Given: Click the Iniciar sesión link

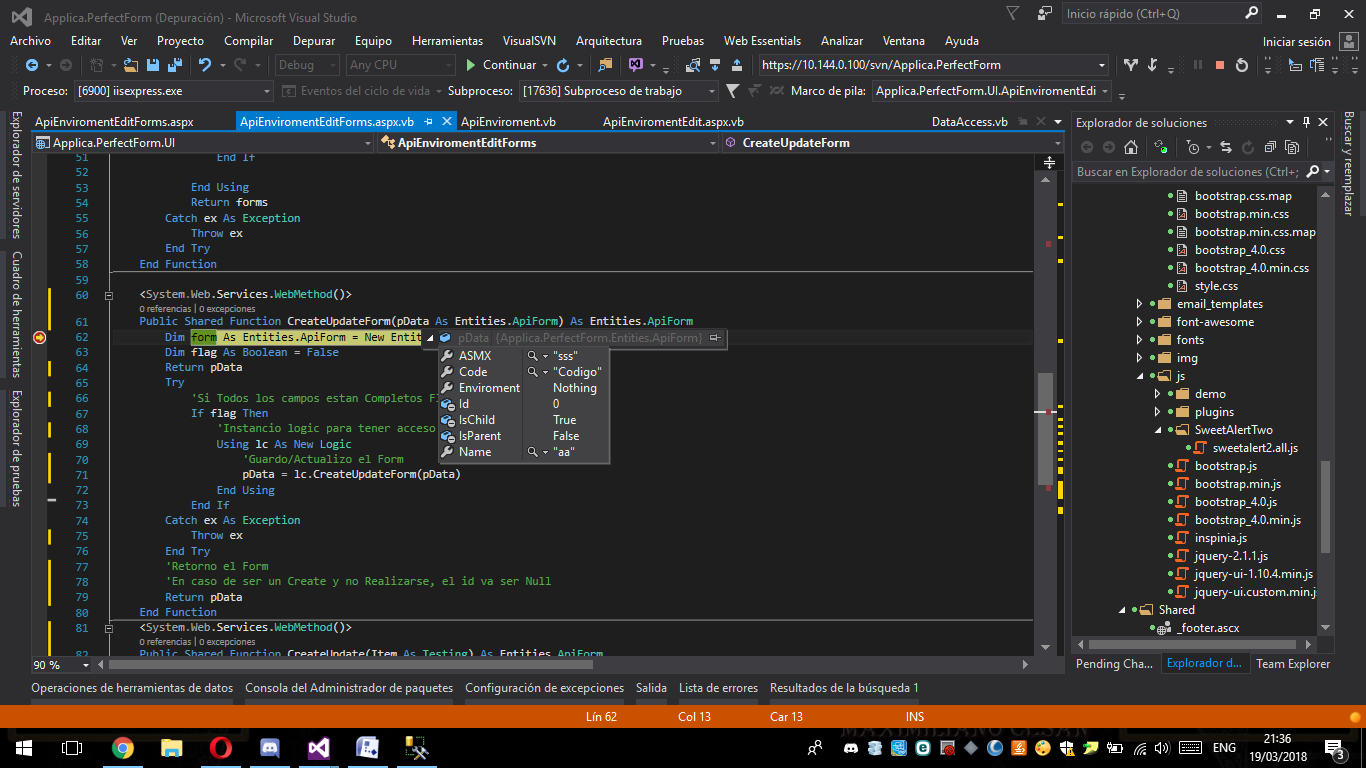Looking at the screenshot, I should pyautogui.click(x=1297, y=42).
